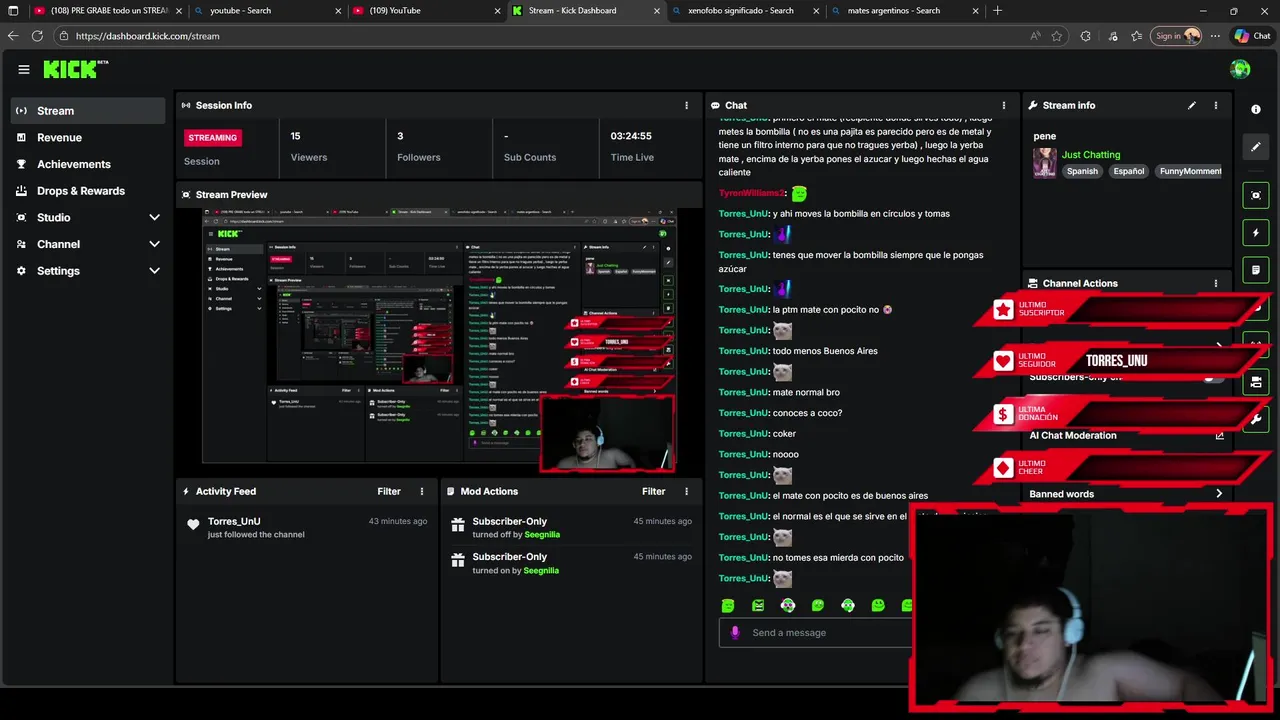1280x720 pixels.
Task: Click the purple microphone icon in chat input
Action: [735, 632]
